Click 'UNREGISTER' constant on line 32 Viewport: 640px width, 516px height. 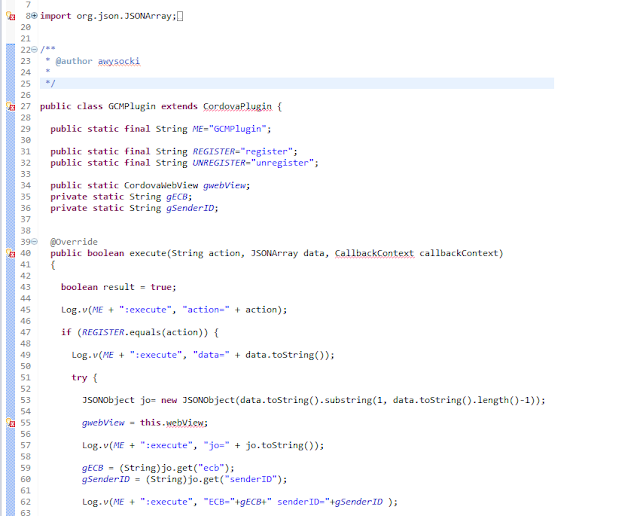(219, 163)
